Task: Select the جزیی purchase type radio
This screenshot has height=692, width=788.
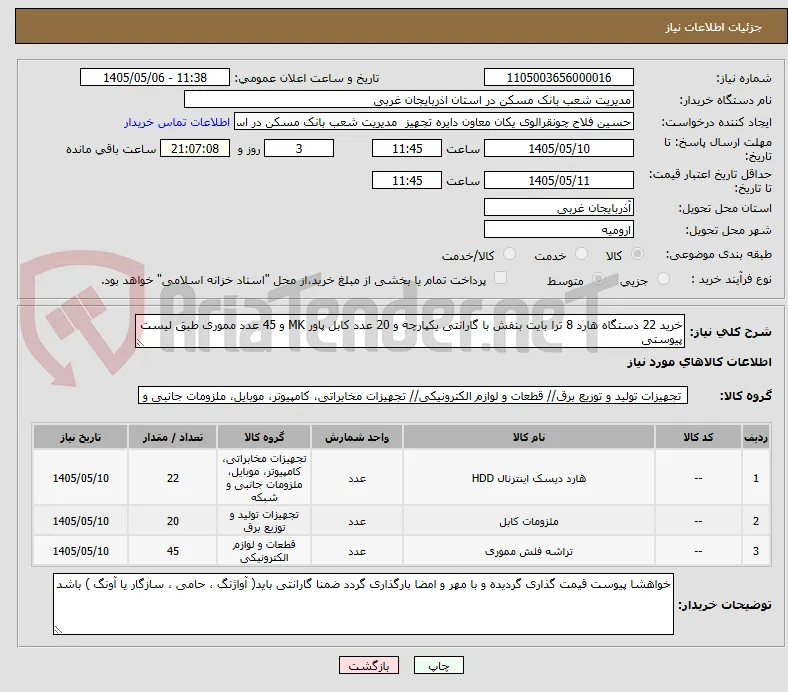Action: click(x=663, y=279)
